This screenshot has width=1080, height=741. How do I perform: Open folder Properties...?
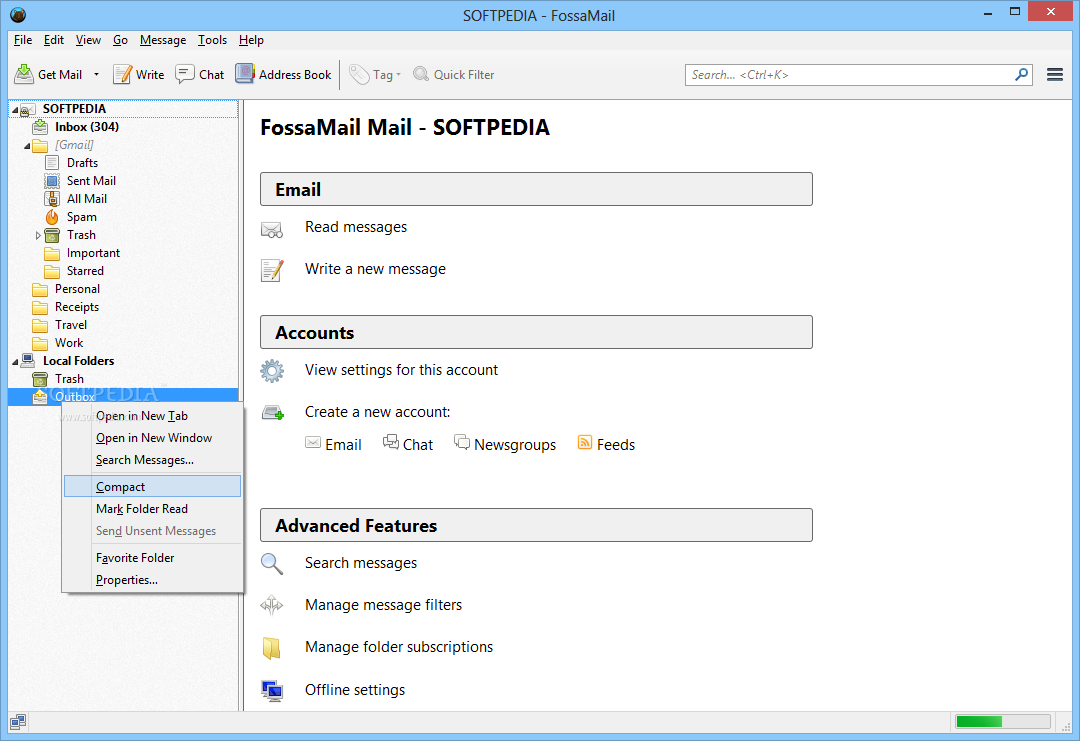(x=127, y=580)
